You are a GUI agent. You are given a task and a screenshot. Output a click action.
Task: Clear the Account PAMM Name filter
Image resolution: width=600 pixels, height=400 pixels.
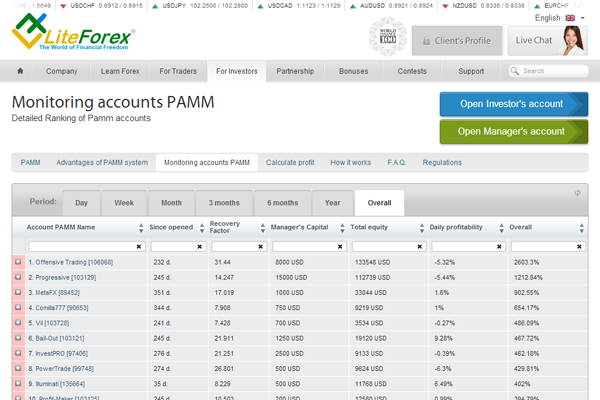(x=139, y=247)
